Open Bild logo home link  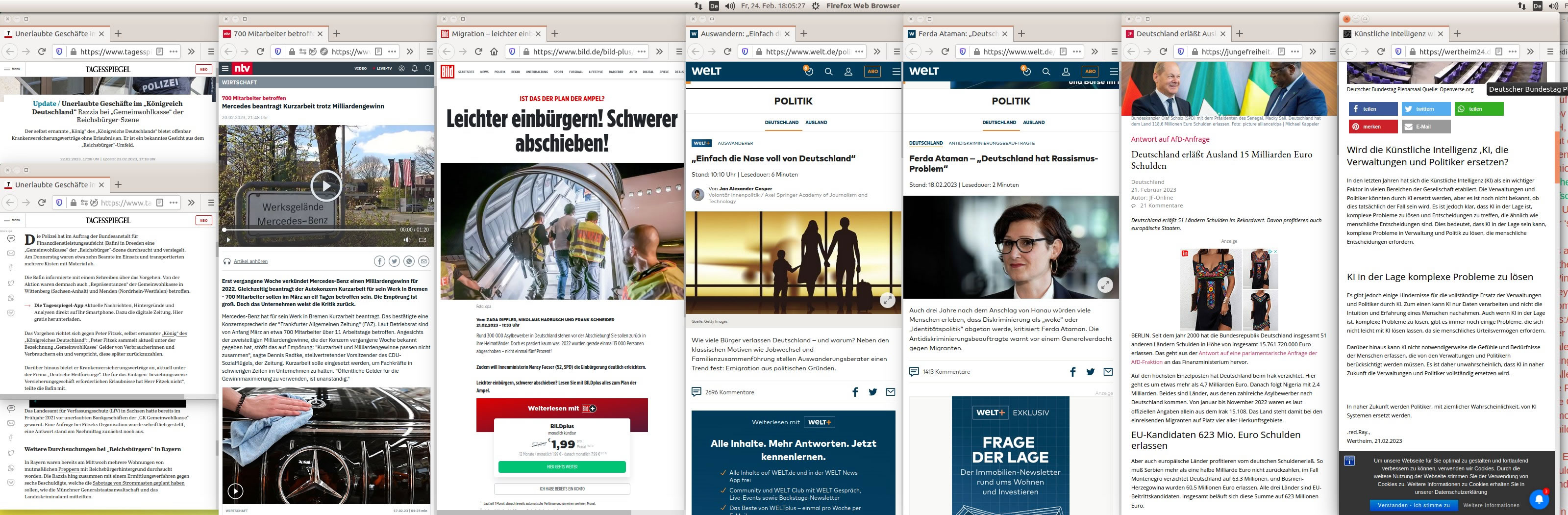pos(448,71)
